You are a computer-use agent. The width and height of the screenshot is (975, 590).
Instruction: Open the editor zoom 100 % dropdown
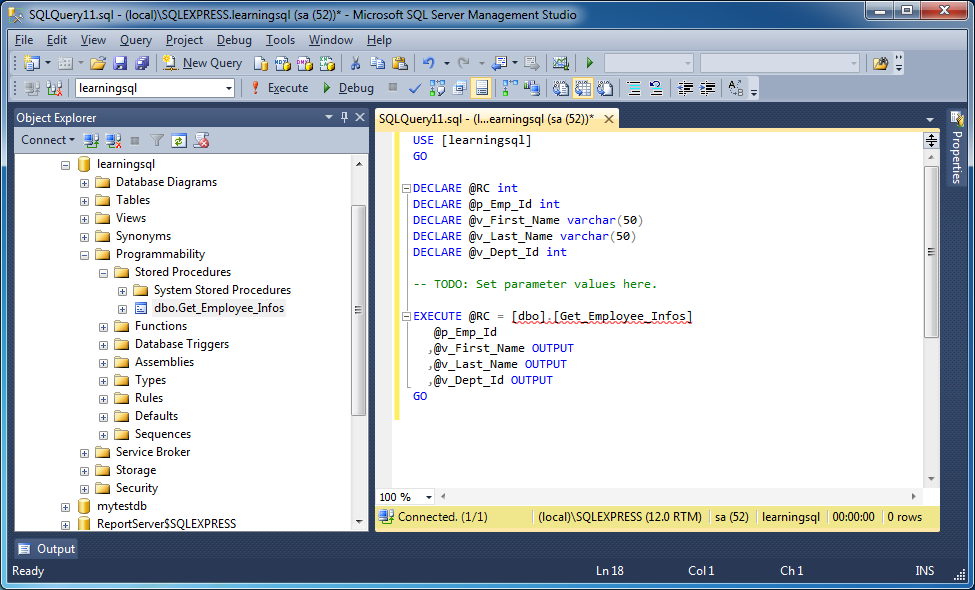428,497
